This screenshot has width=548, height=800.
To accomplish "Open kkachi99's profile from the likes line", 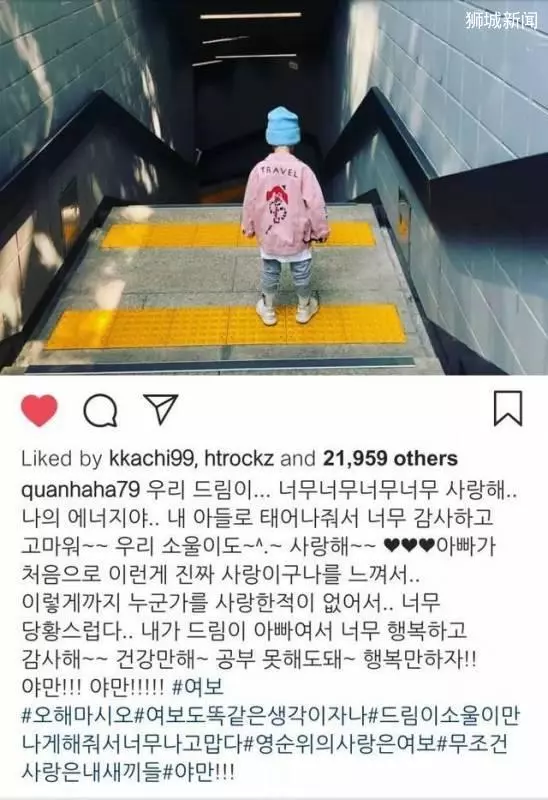I will coord(151,459).
